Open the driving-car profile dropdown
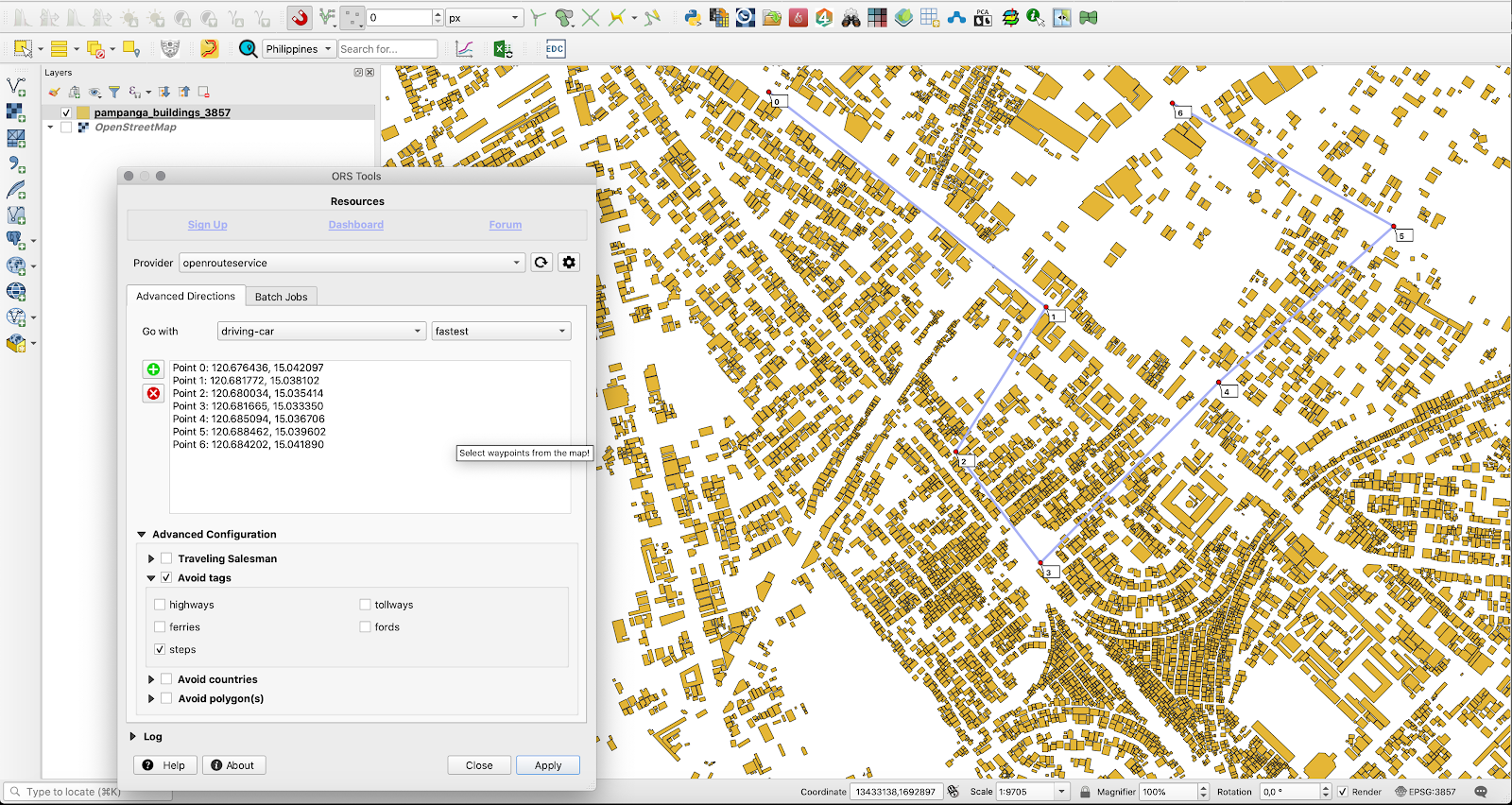Image resolution: width=1512 pixels, height=805 pixels. 321,332
